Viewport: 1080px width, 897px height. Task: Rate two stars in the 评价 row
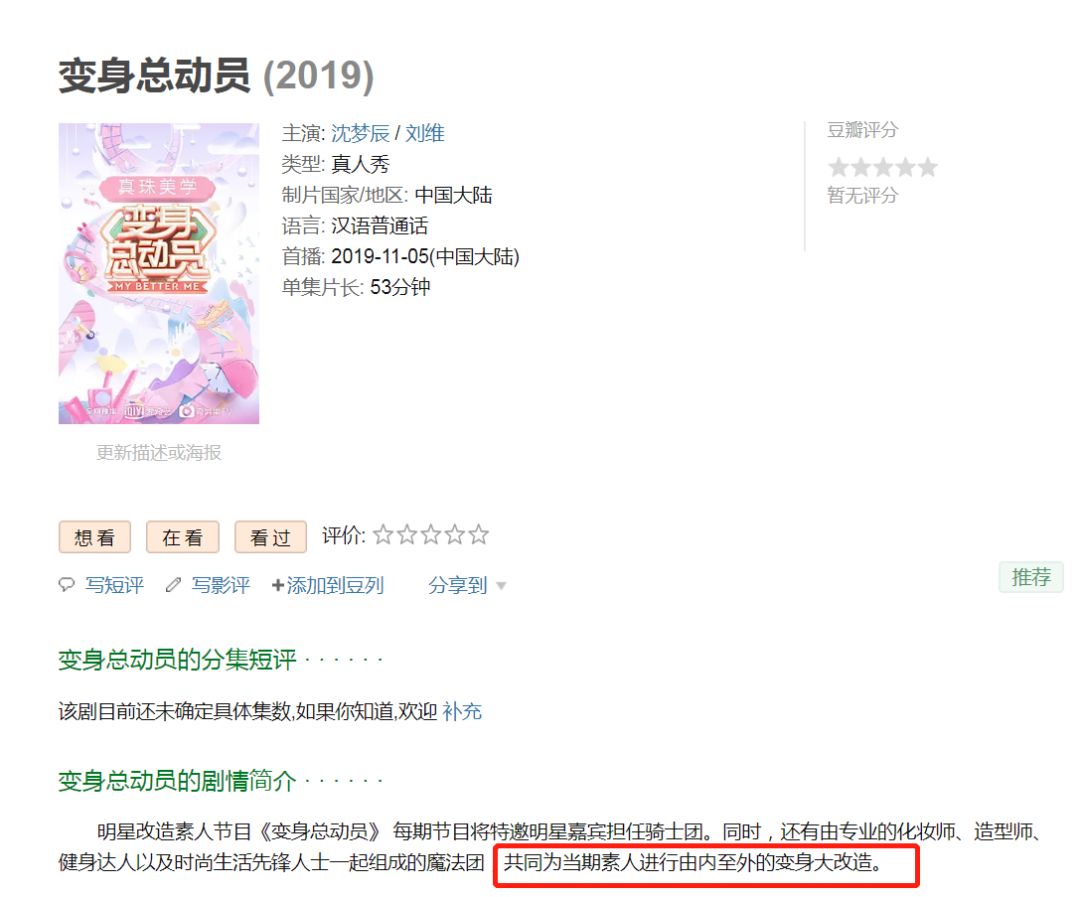pos(407,535)
